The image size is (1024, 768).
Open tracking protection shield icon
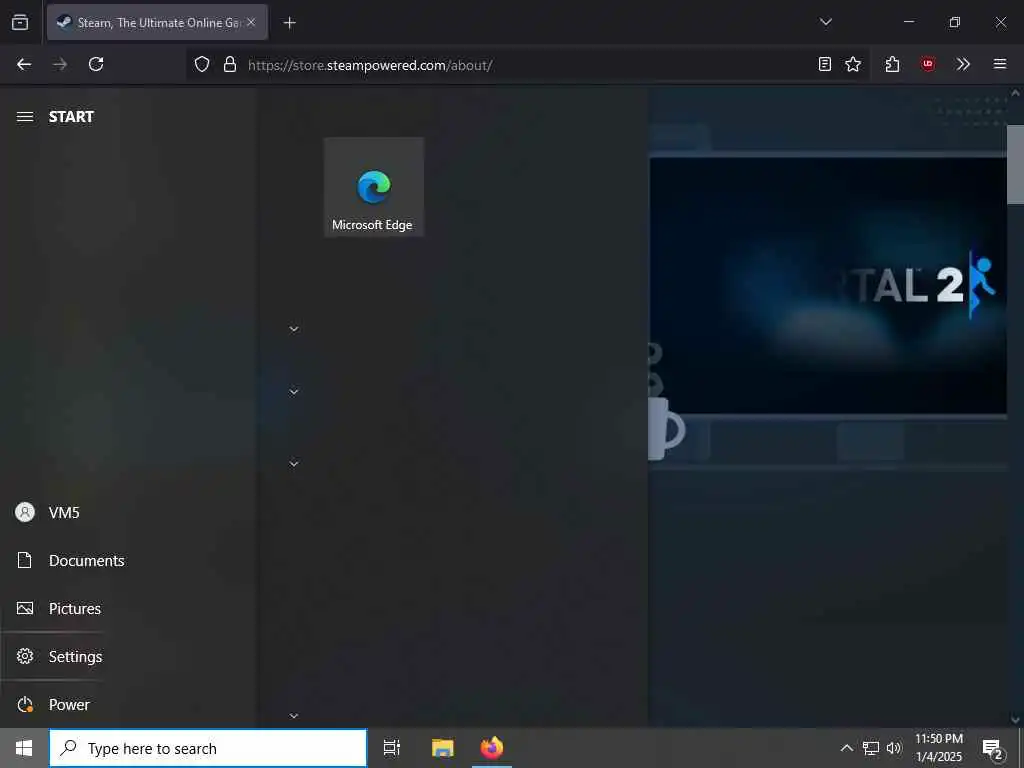202,65
